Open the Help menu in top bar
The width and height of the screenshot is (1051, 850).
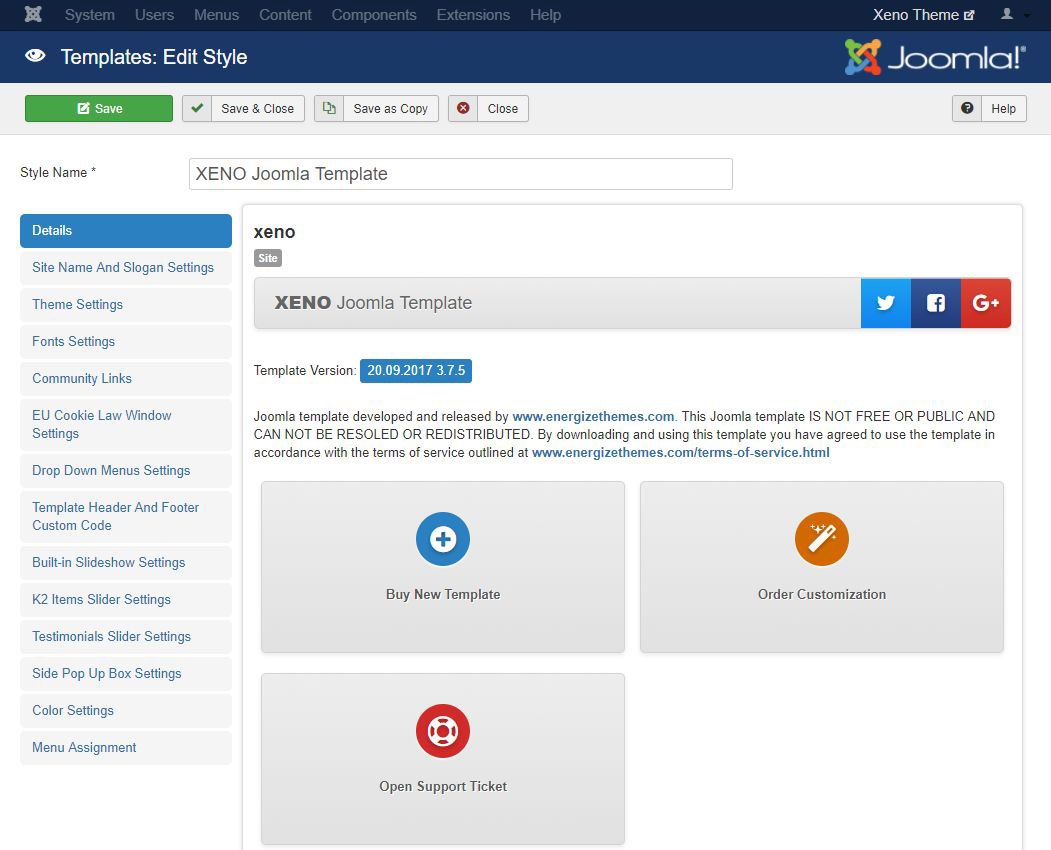[546, 15]
